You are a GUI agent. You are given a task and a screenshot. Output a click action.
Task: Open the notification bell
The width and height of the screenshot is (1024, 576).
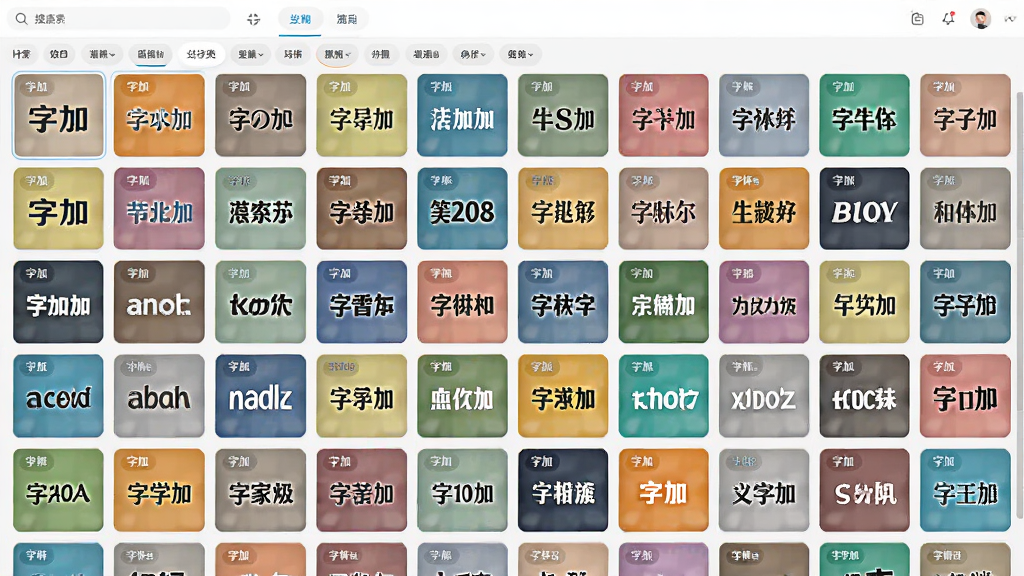(948, 19)
